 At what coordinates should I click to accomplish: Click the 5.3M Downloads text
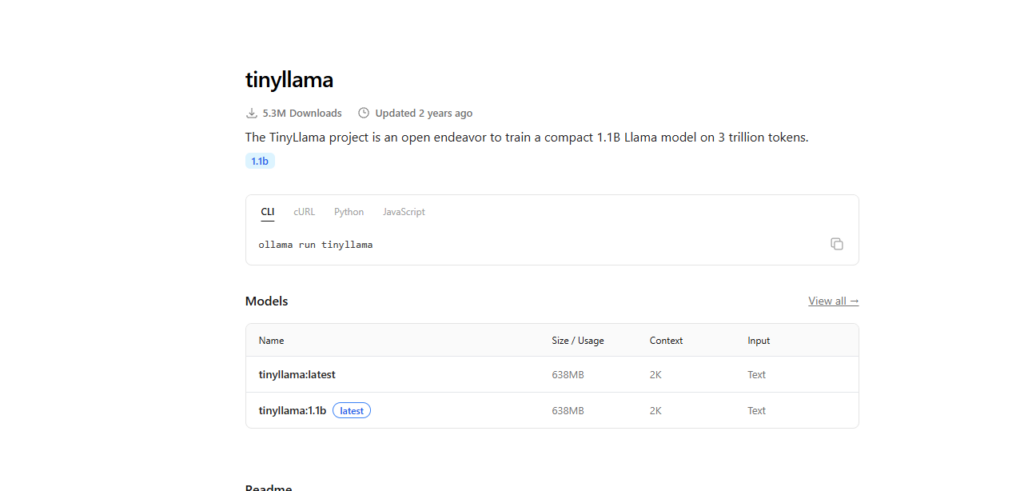point(302,113)
